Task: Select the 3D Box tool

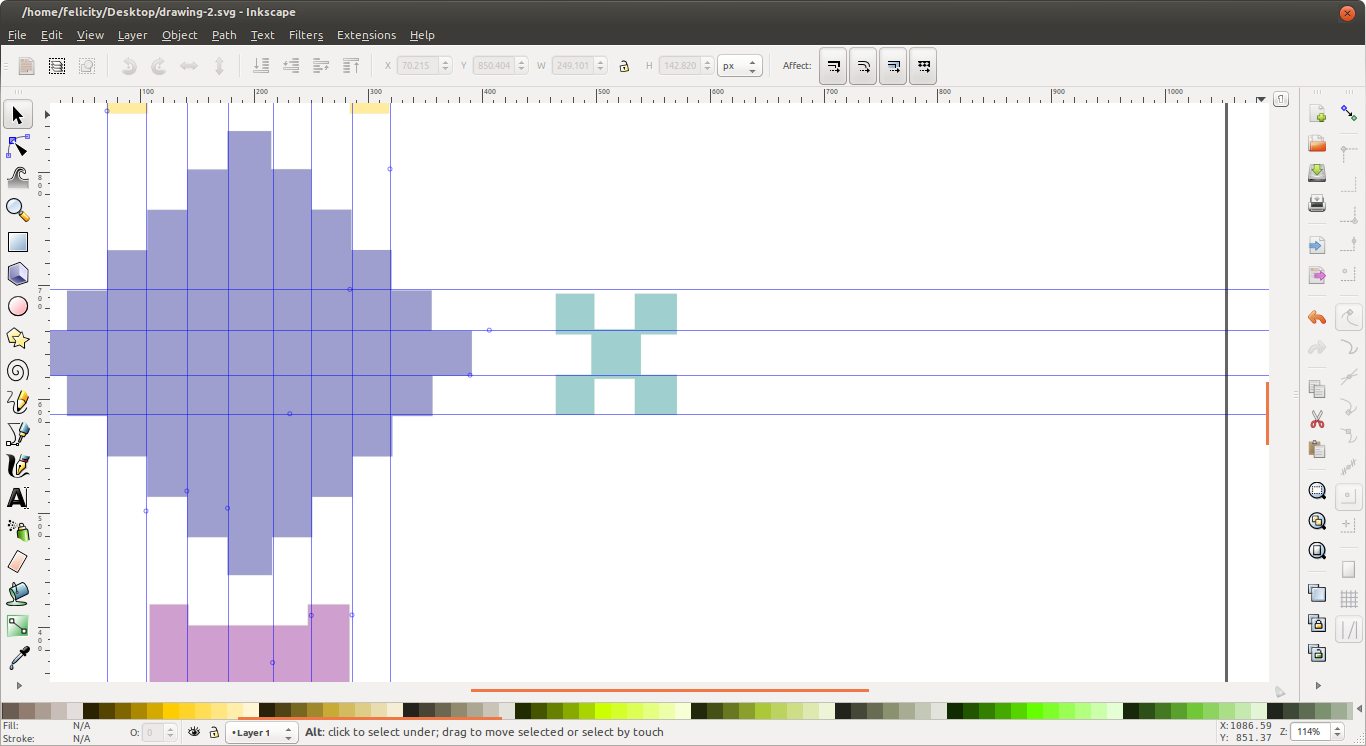Action: tap(18, 274)
